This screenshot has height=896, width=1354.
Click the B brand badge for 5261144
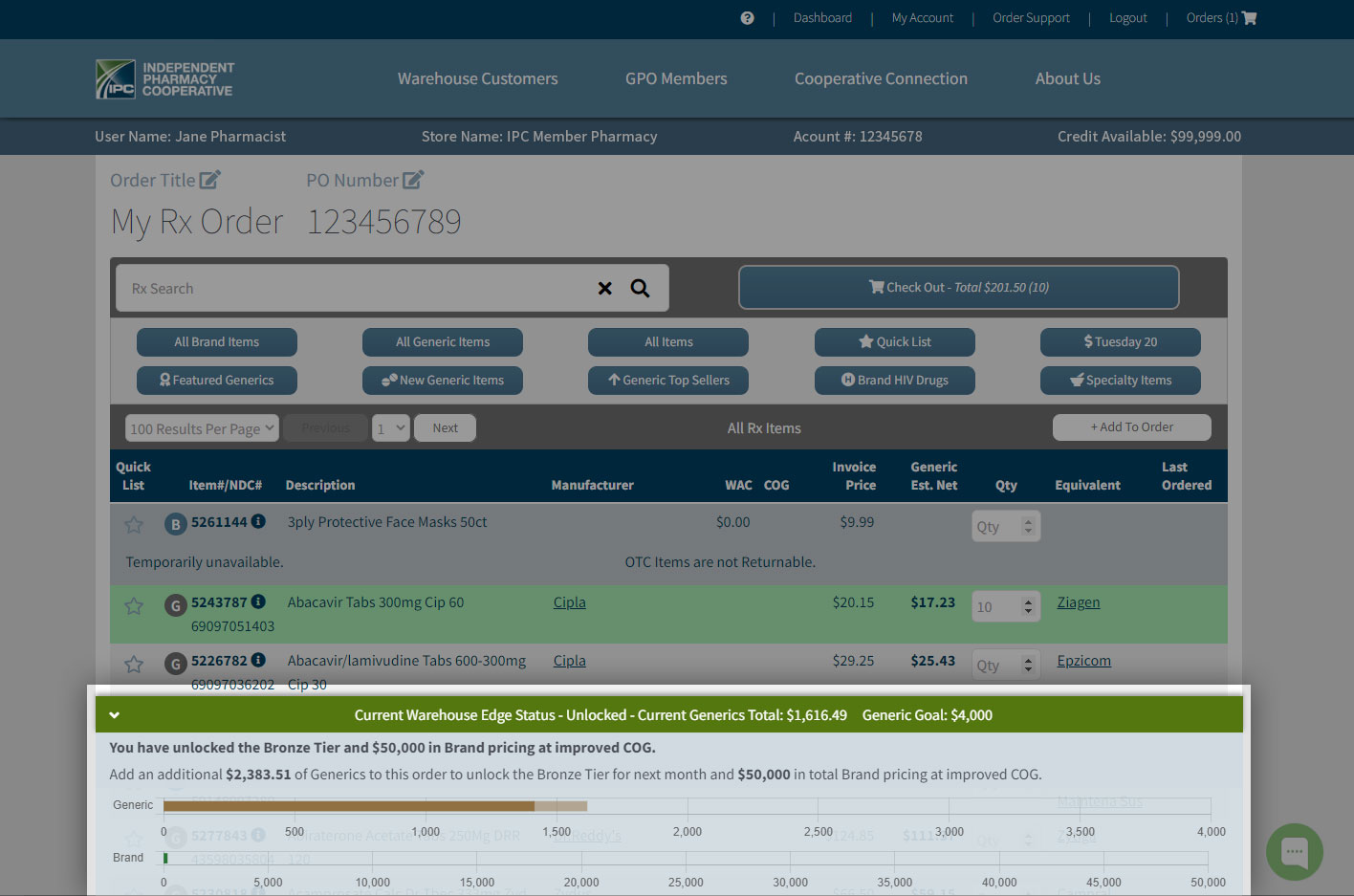point(175,524)
